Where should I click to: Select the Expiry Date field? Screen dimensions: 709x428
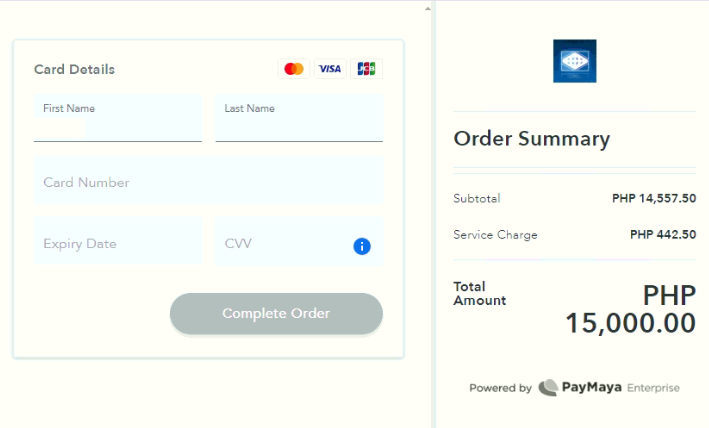pos(118,241)
